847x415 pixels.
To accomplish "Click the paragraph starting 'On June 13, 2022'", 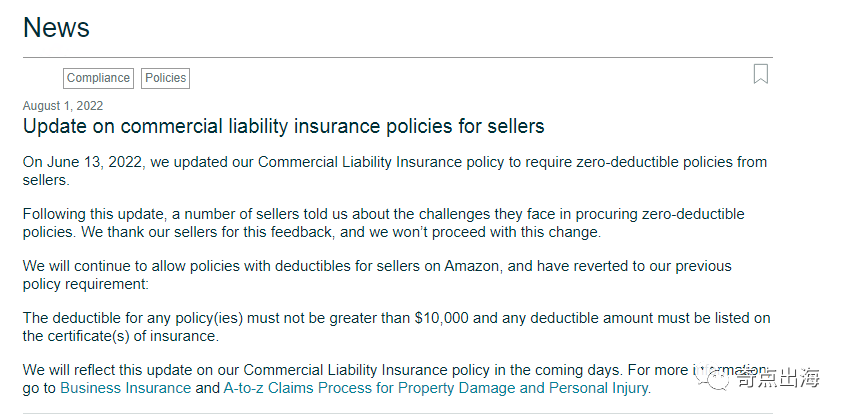I will point(395,171).
